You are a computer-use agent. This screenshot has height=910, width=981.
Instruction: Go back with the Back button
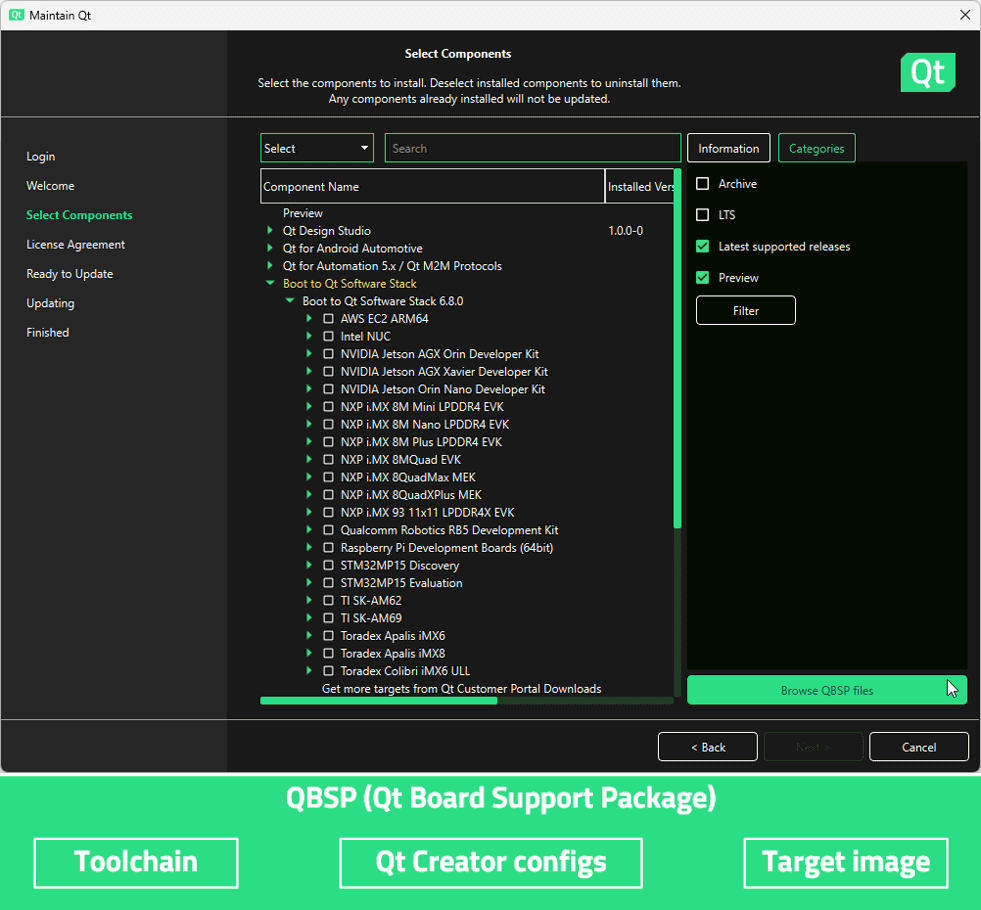(707, 747)
